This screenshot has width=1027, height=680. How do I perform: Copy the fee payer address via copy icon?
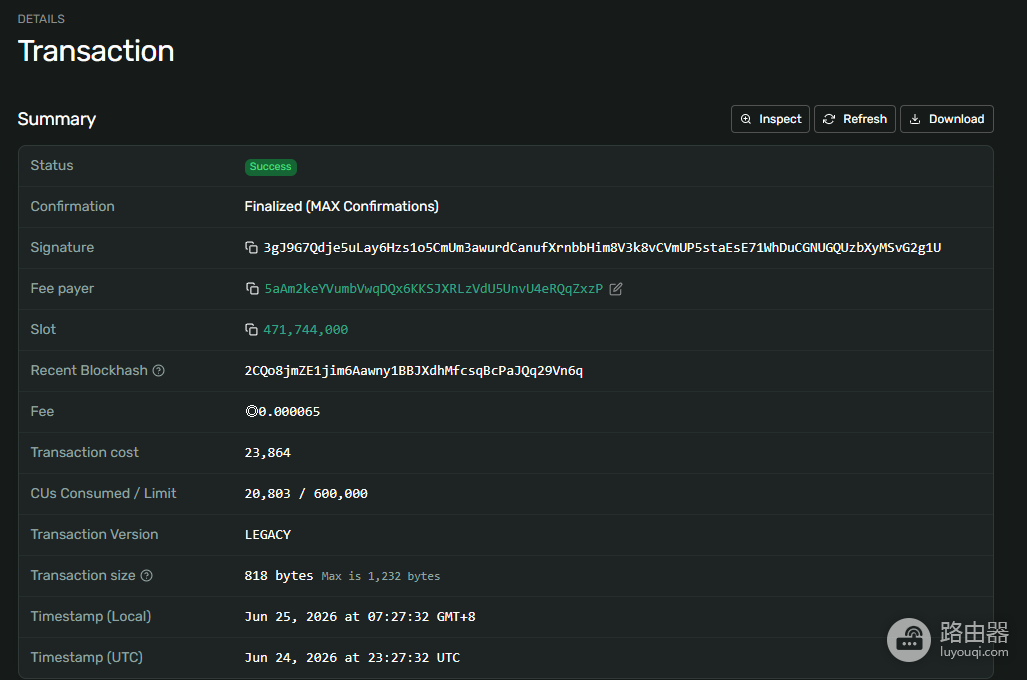point(252,289)
